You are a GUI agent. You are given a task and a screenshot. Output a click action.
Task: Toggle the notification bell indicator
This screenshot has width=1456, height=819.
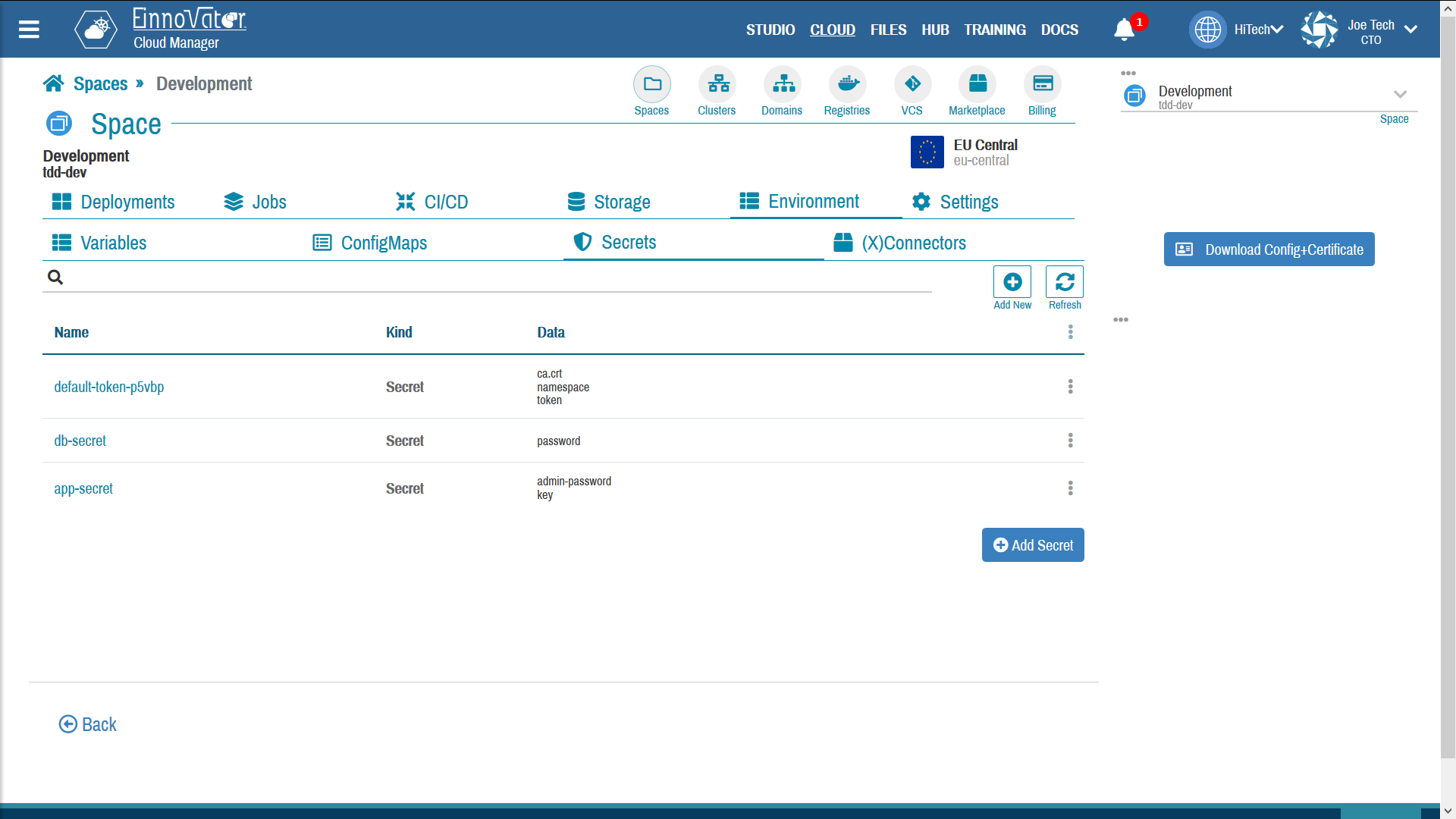pos(1127,29)
